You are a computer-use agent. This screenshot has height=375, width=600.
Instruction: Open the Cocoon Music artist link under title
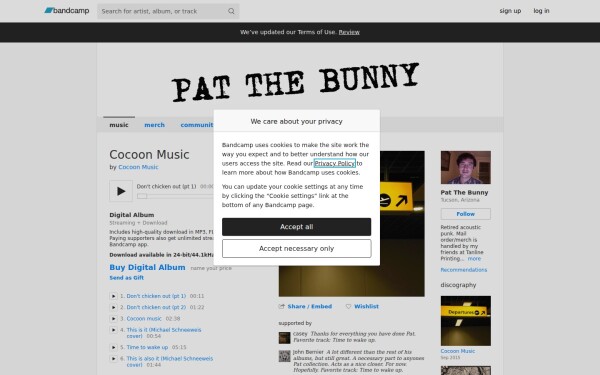click(138, 167)
